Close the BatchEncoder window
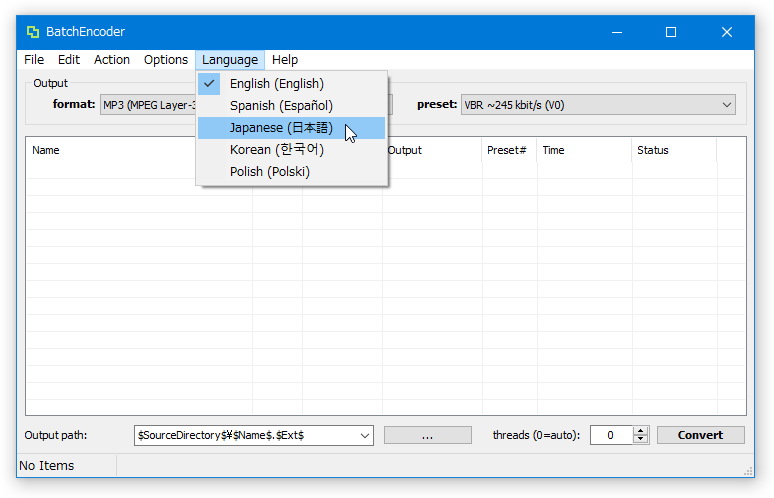 727,33
